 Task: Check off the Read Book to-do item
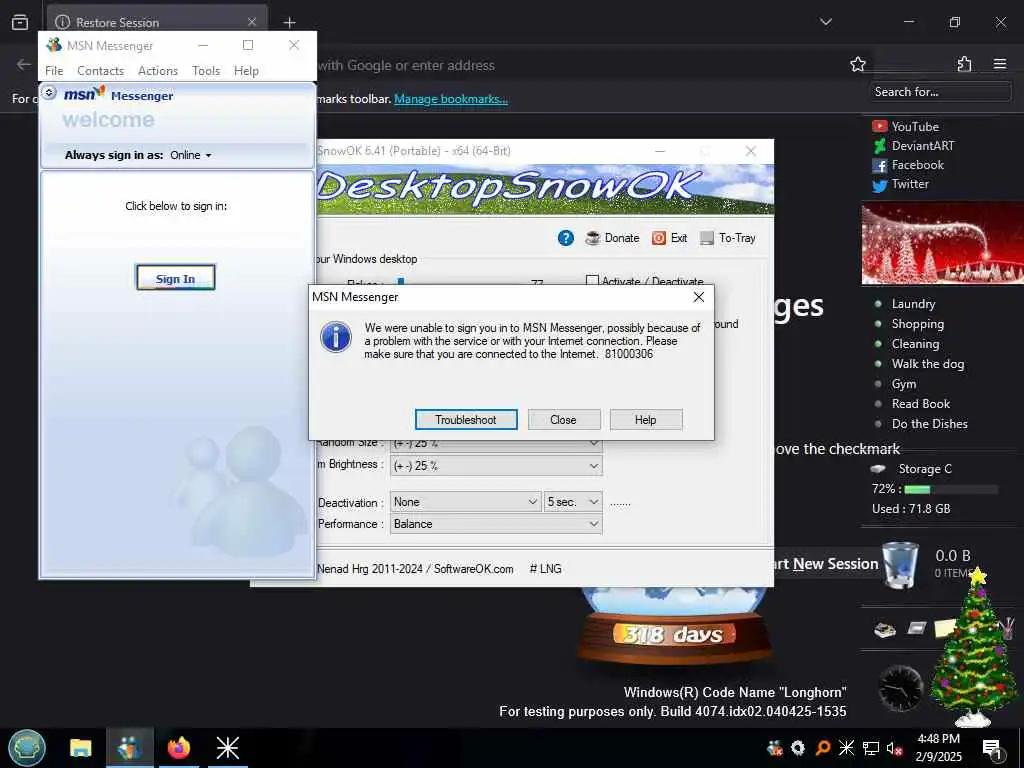coord(878,404)
